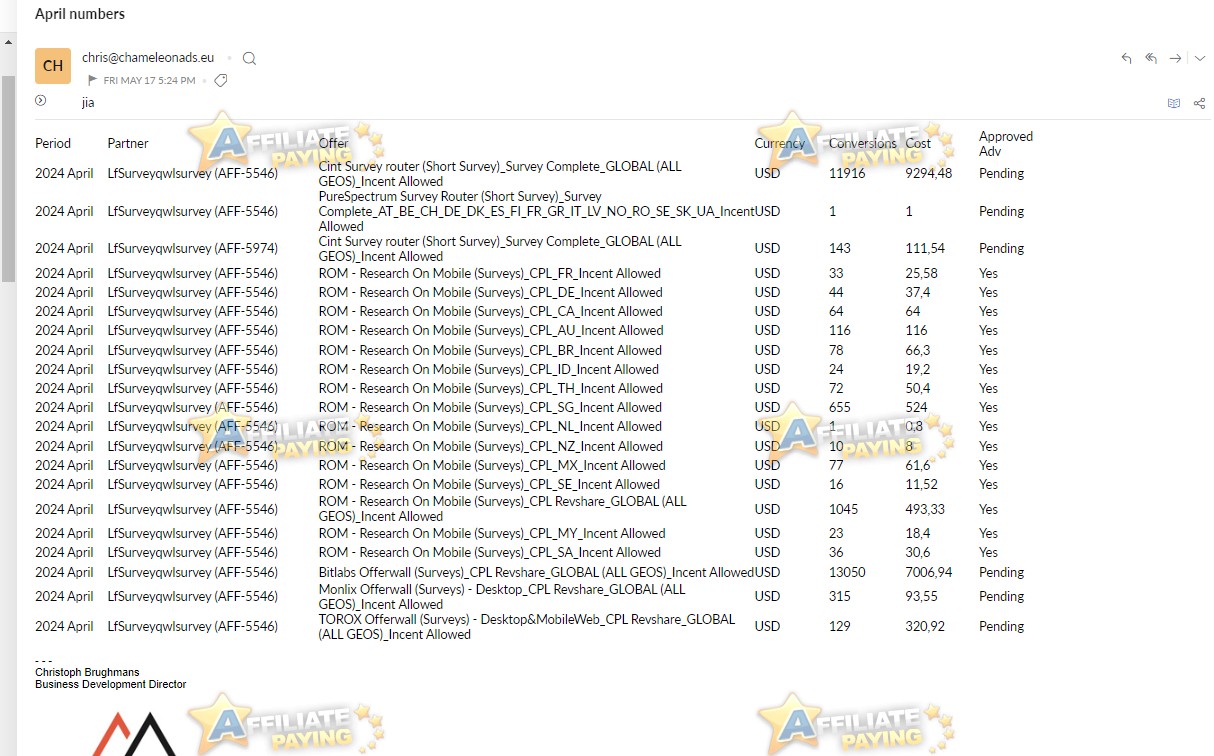1214x756 pixels.
Task: Click the Reply All double-arrow icon
Action: 1151,59
